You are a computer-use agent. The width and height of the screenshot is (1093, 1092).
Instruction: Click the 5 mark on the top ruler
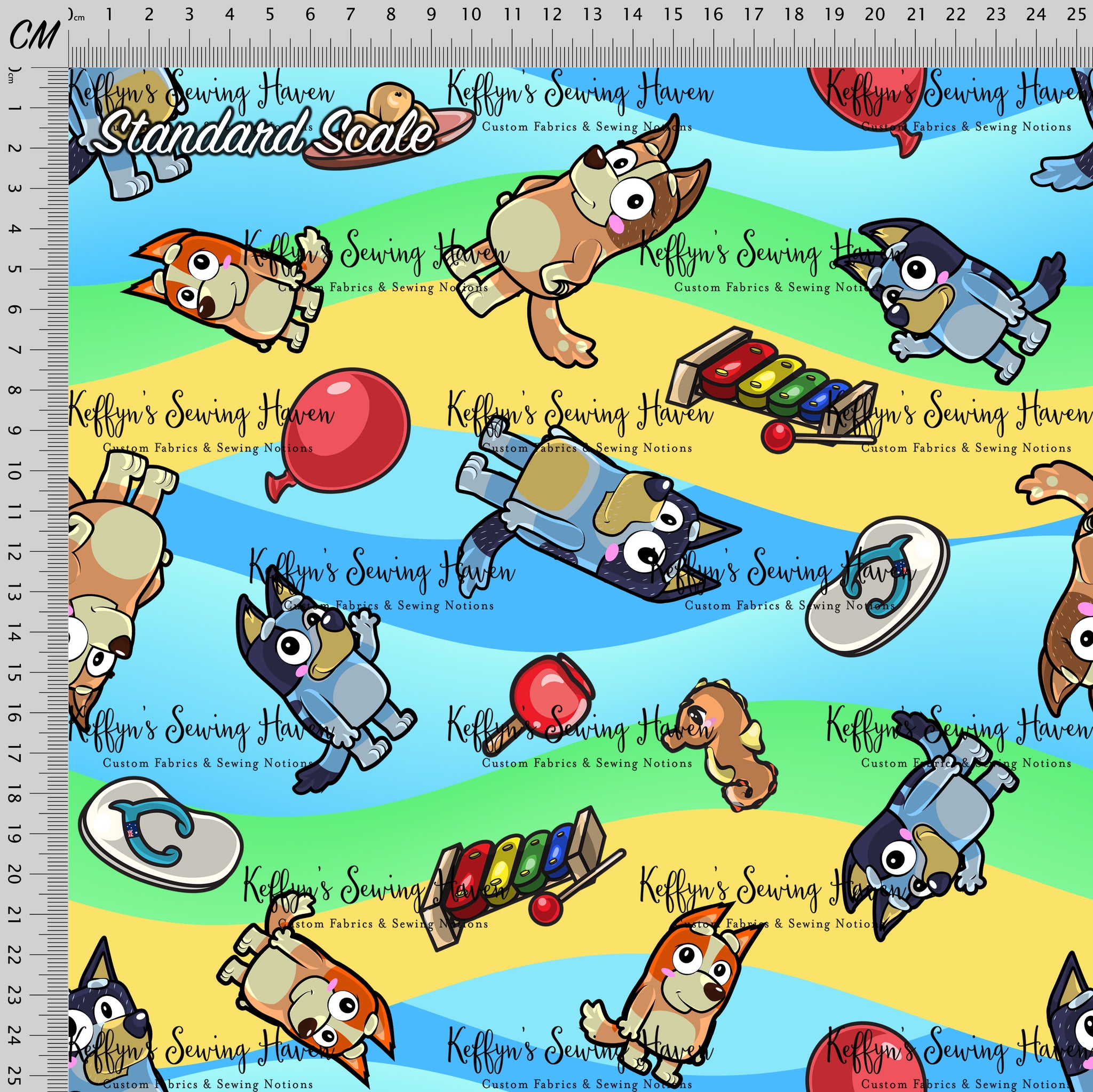click(270, 14)
